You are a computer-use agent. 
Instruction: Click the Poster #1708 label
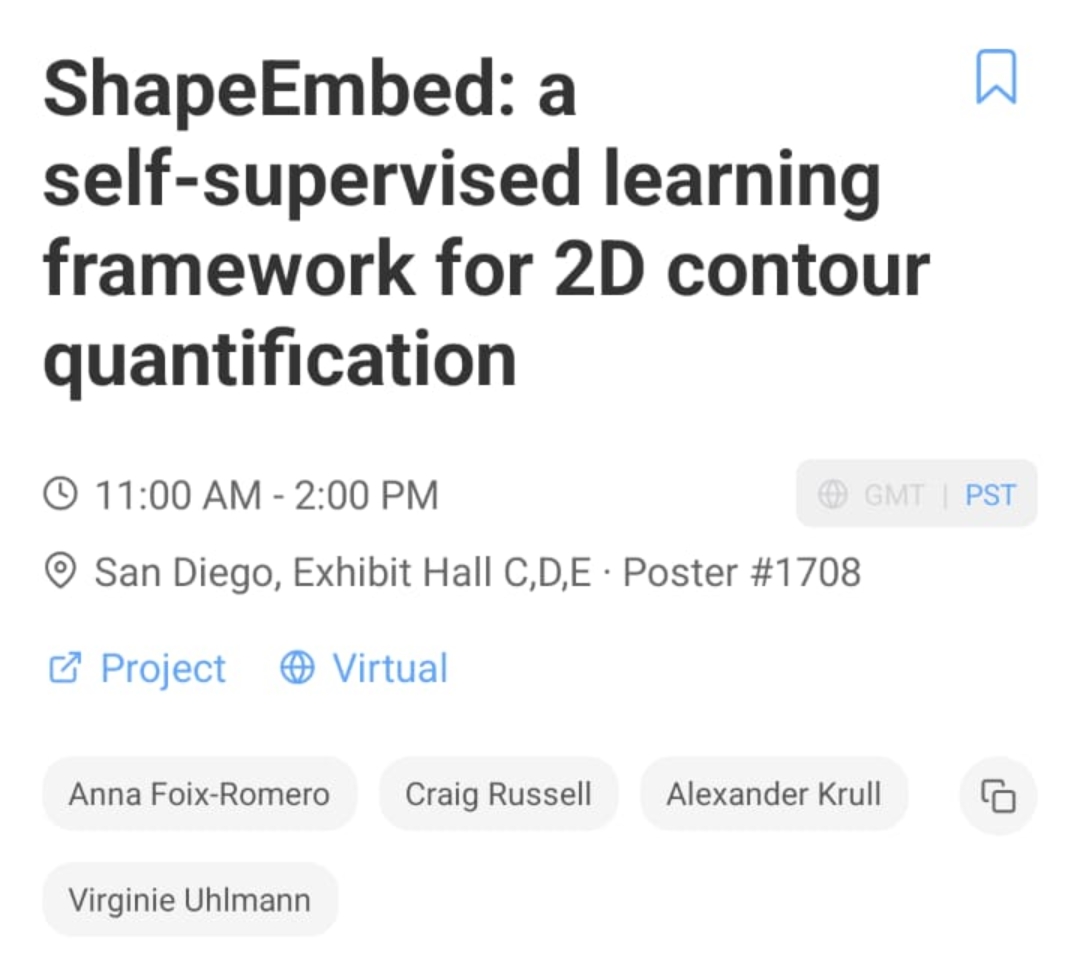741,573
